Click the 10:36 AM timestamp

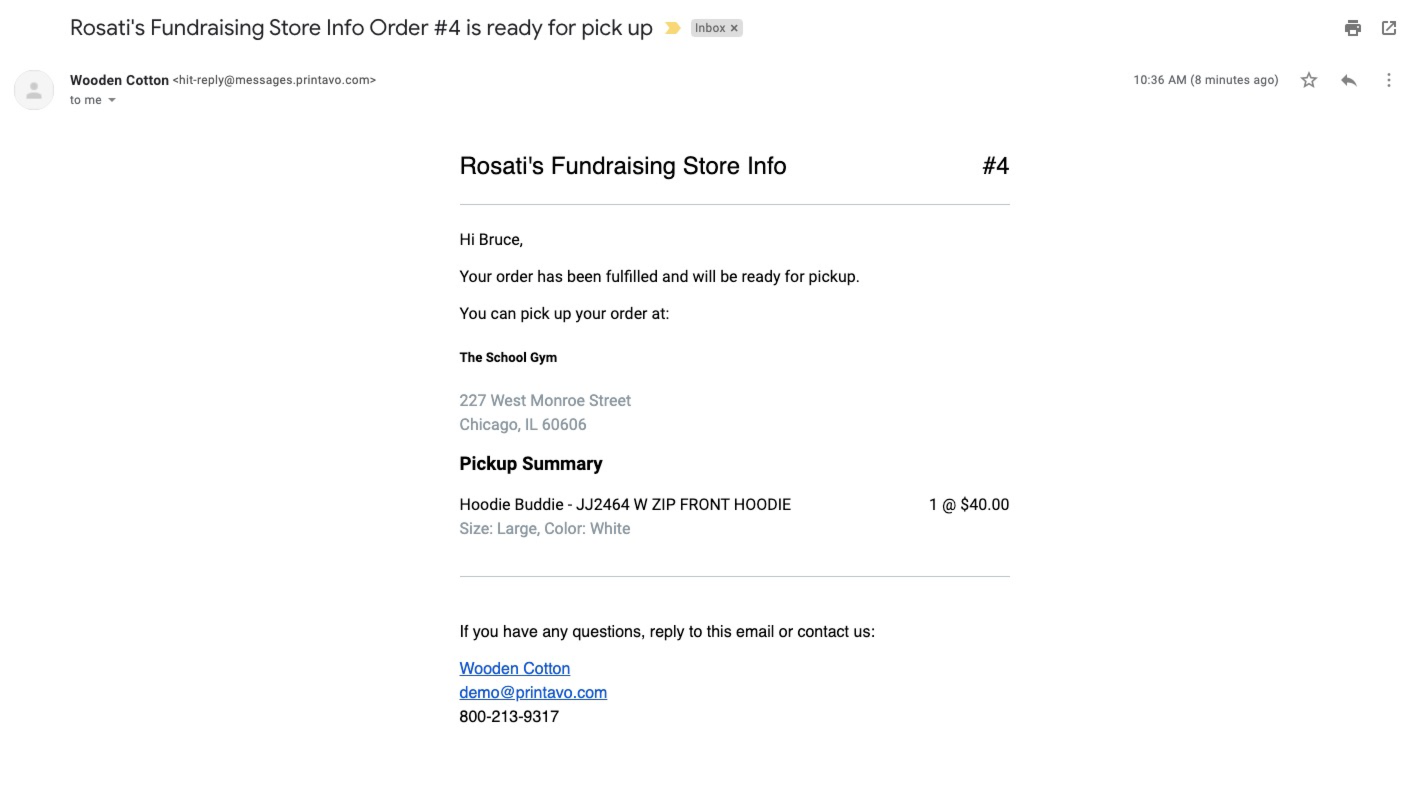[1205, 80]
